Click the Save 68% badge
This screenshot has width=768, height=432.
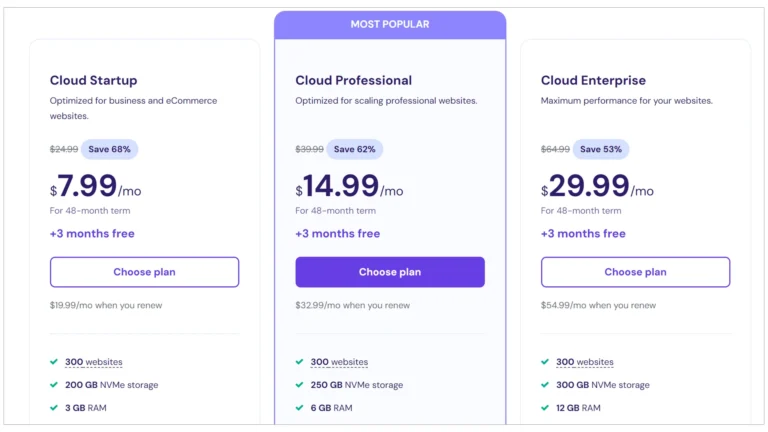pos(109,149)
